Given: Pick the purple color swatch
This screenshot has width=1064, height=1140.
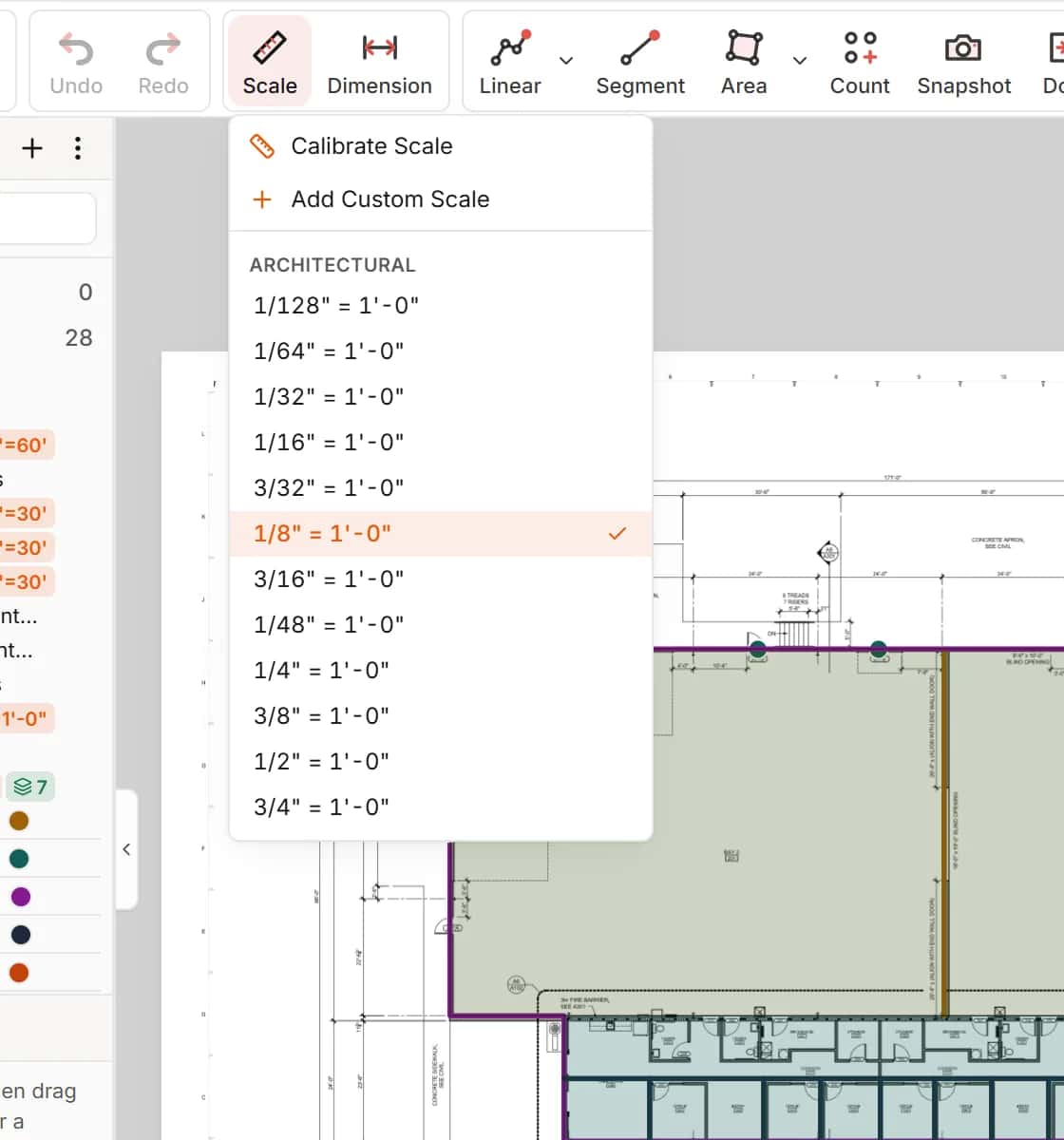Looking at the screenshot, I should pyautogui.click(x=20, y=897).
